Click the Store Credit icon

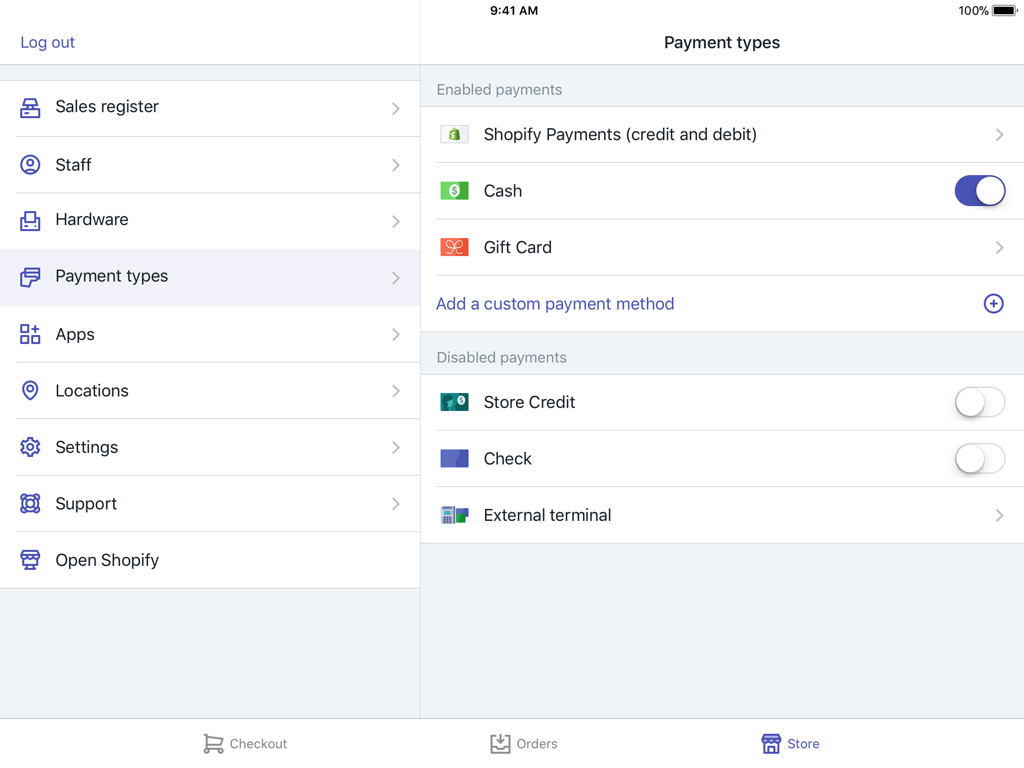[x=455, y=402]
